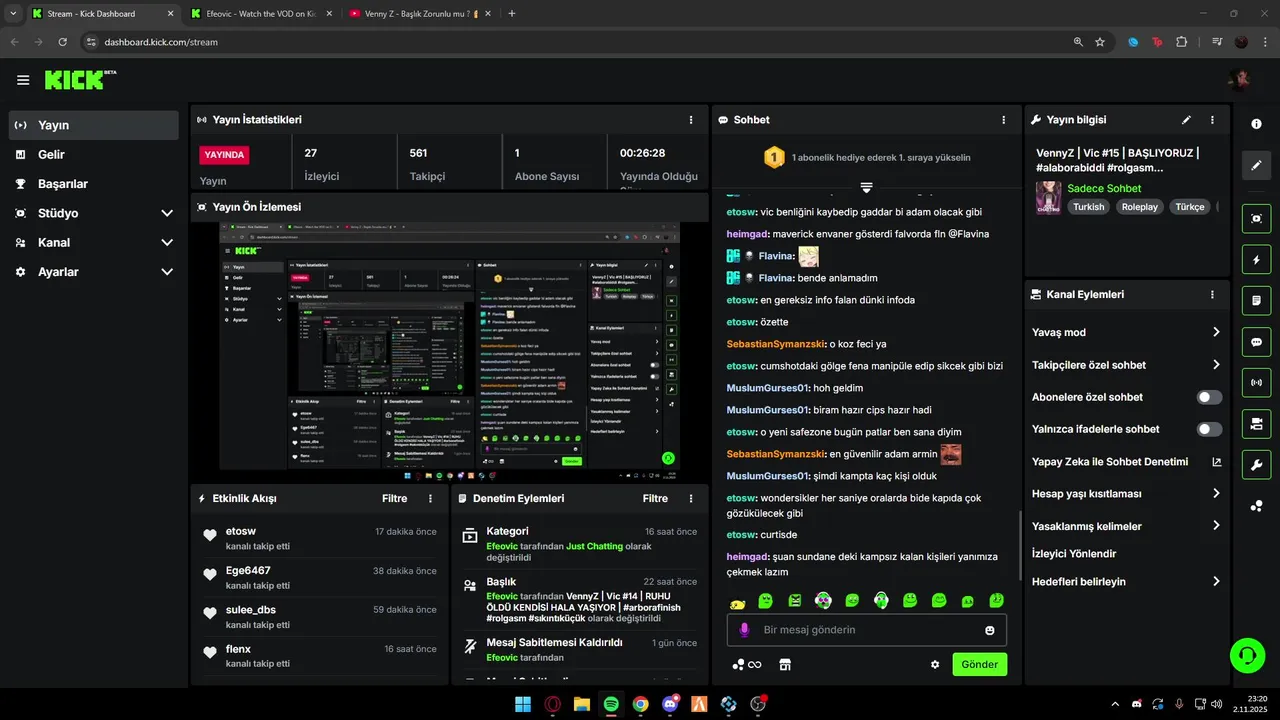Click the Gönder send button
Viewport: 1280px width, 720px height.
click(x=979, y=664)
